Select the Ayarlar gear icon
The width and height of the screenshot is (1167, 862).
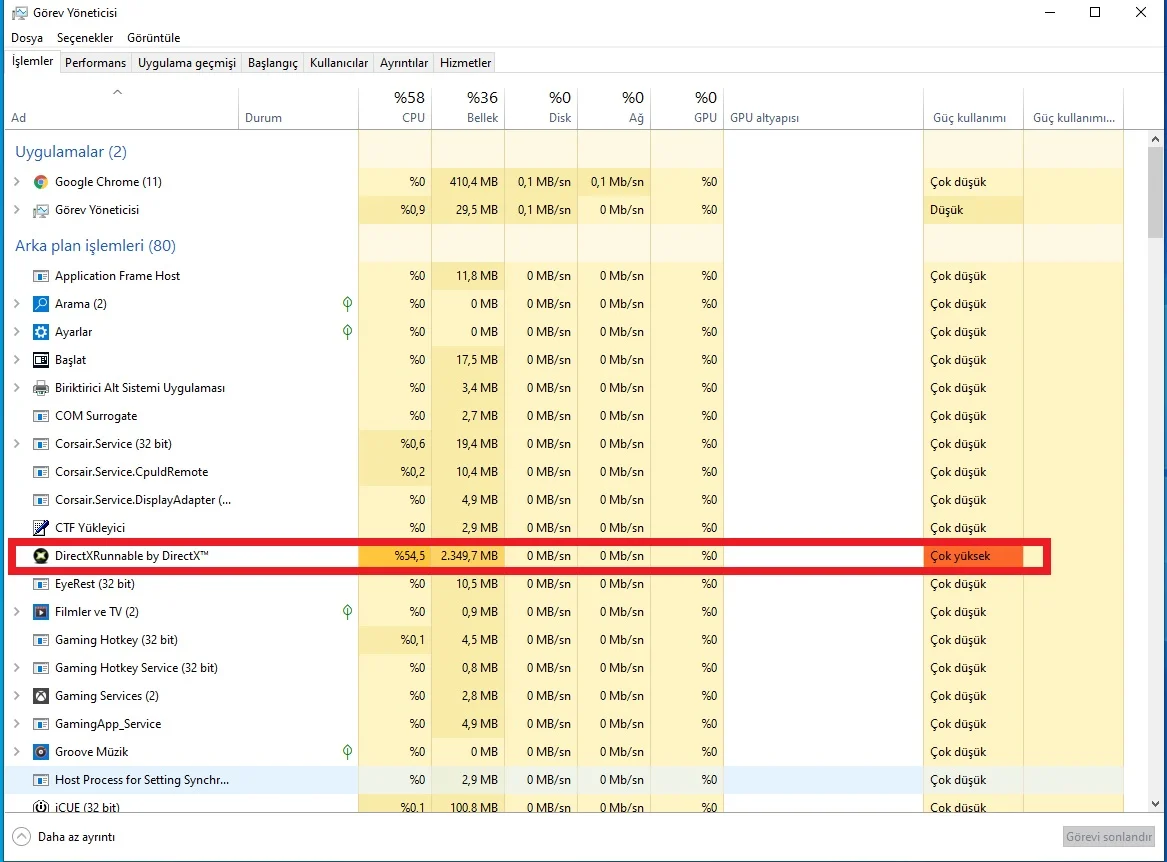click(41, 332)
